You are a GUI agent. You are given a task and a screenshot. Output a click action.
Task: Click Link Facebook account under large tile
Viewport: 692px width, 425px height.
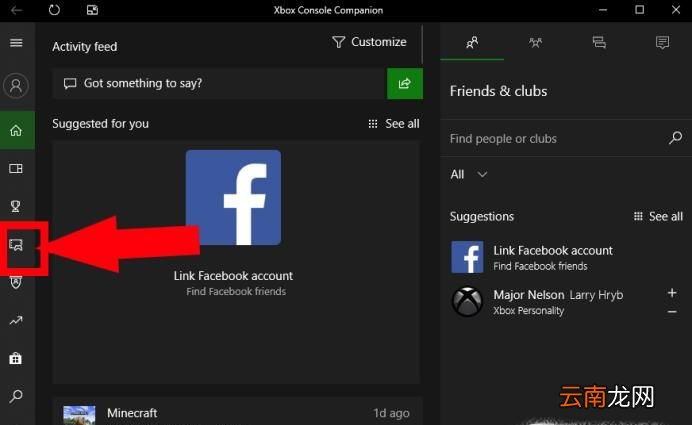pyautogui.click(x=233, y=276)
